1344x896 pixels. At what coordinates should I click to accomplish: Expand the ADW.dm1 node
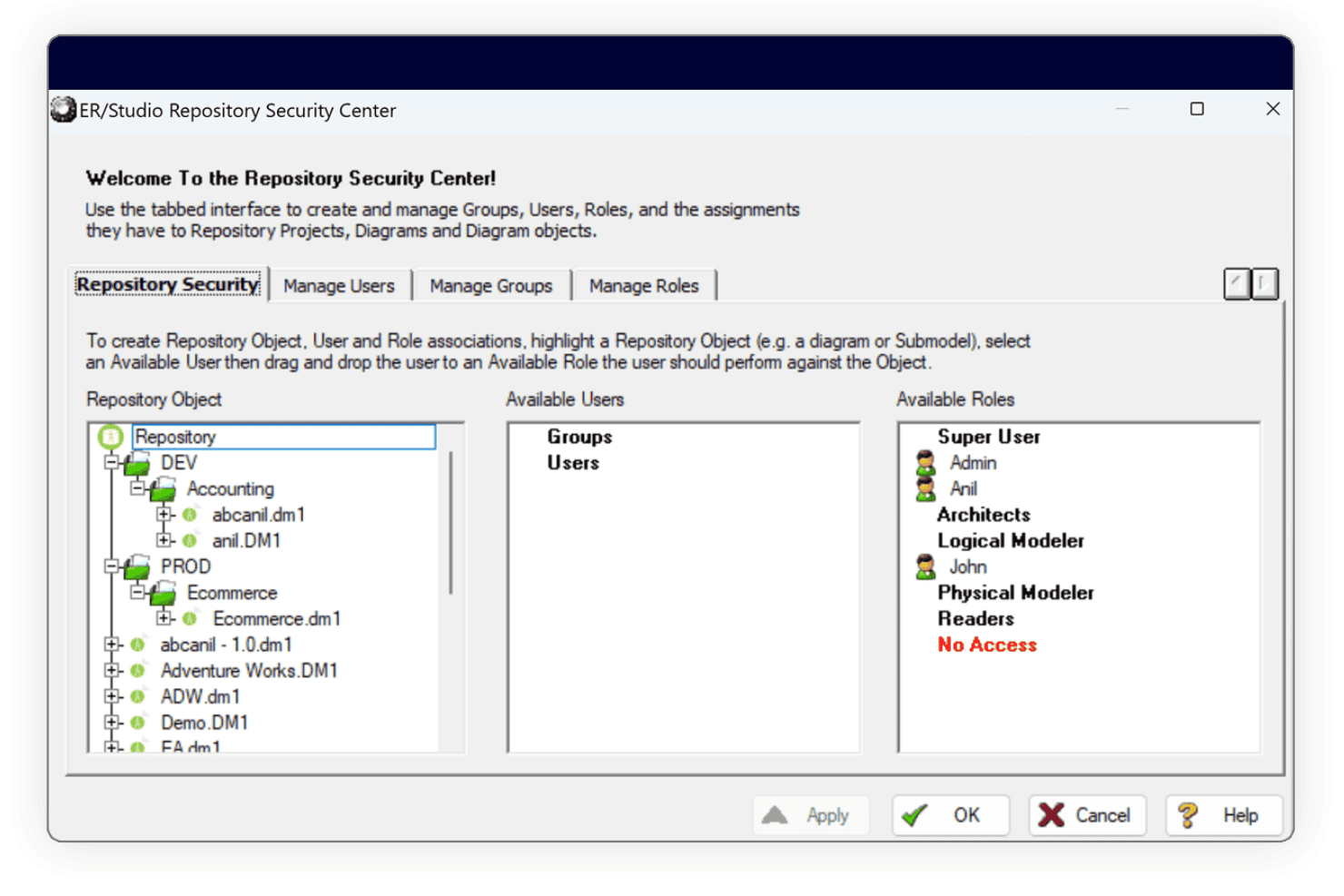tap(112, 696)
